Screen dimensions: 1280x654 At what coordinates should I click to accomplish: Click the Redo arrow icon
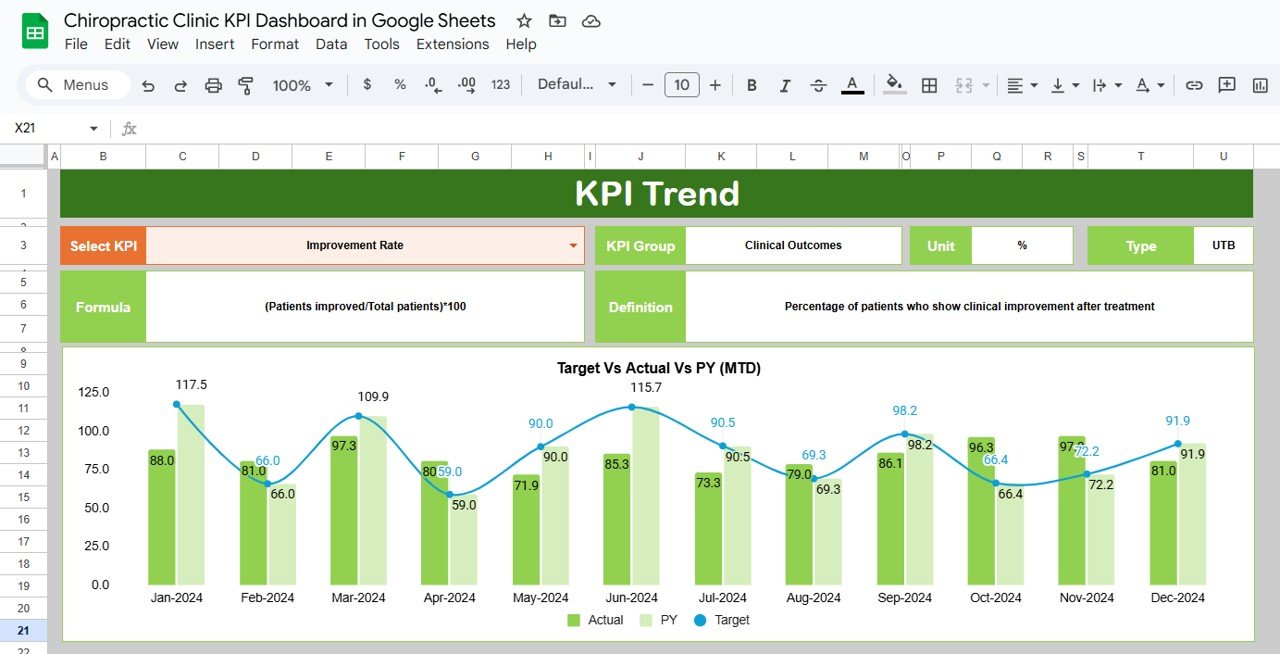click(x=180, y=86)
